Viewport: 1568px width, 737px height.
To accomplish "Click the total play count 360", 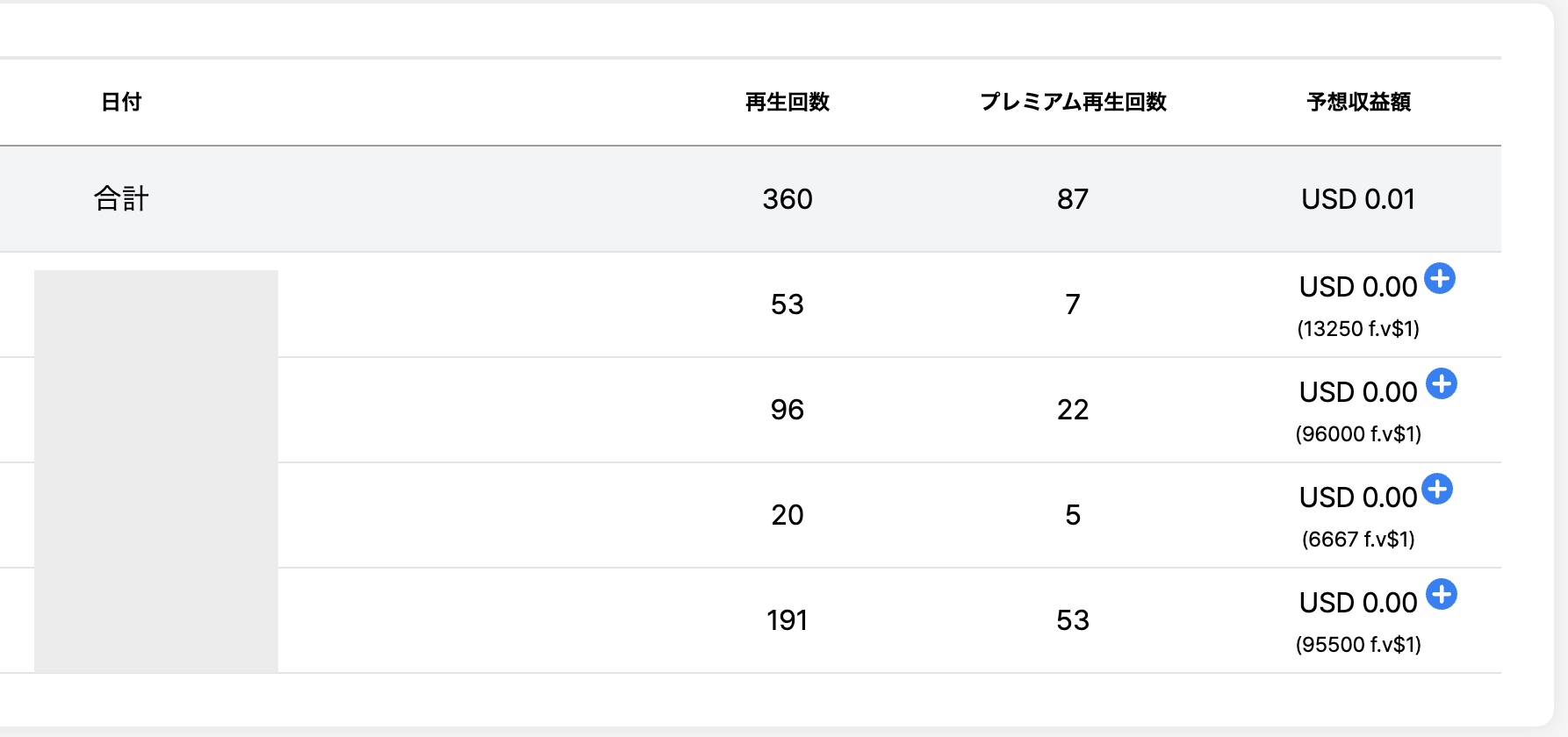I will [x=787, y=199].
